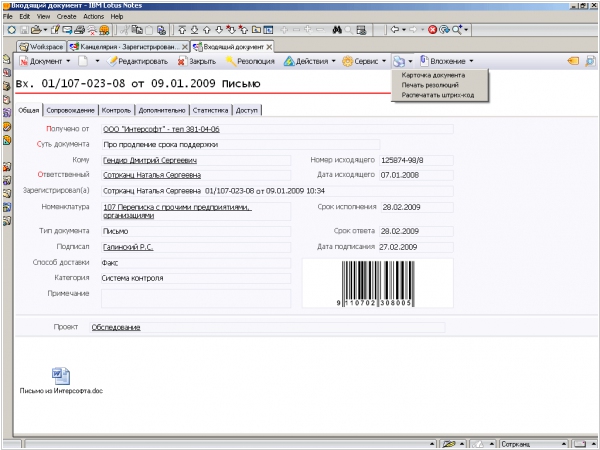
Task: Switch to the Сопровождение tab
Action: click(70, 110)
